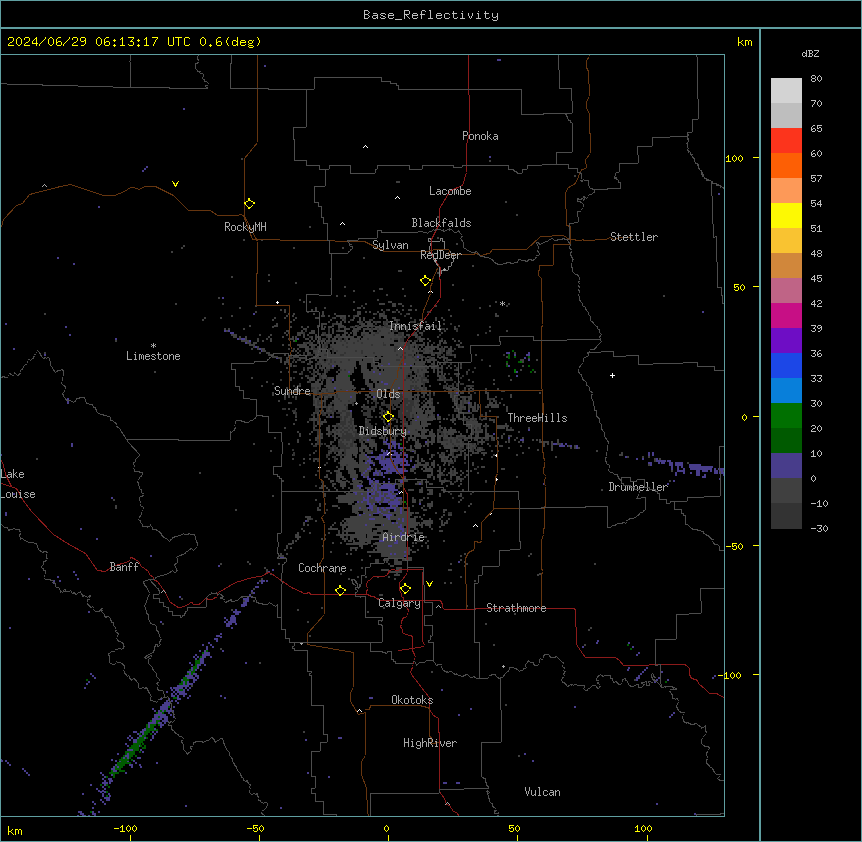Click the Sundre town label
Viewport: 862px width, 842px height.
click(x=292, y=391)
